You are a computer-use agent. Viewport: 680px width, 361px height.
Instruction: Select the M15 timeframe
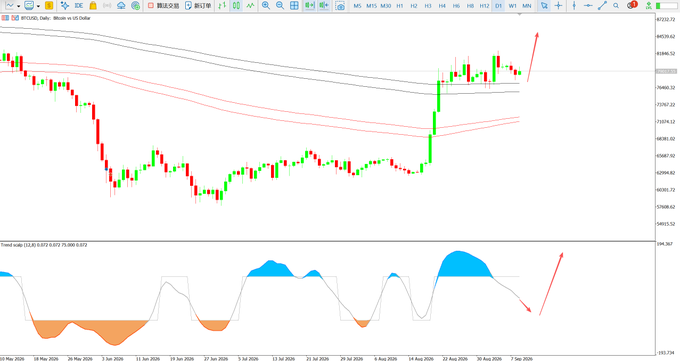pos(371,6)
